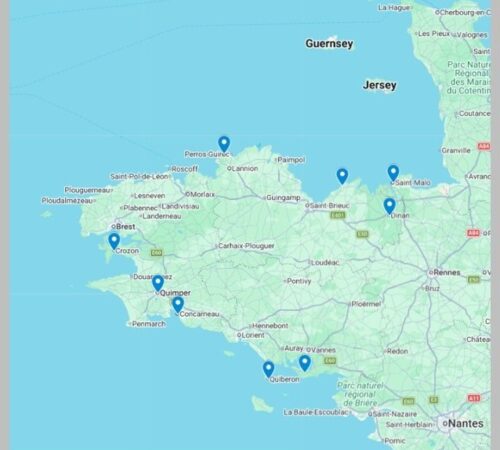Screen dimensions: 500x450
Task: Select the pin marker at Crozon
Action: click(114, 242)
